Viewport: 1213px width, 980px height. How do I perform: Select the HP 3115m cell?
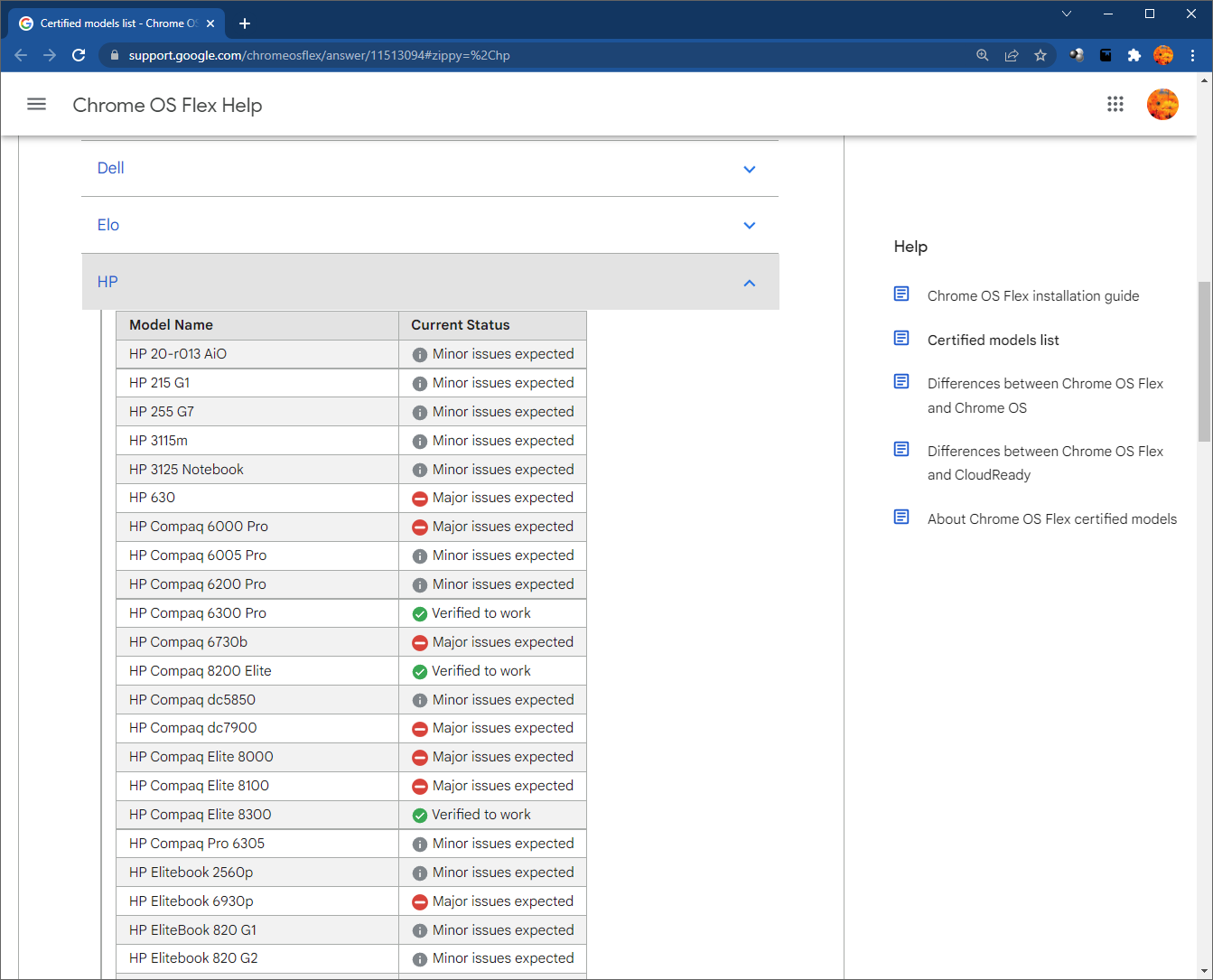pos(257,441)
